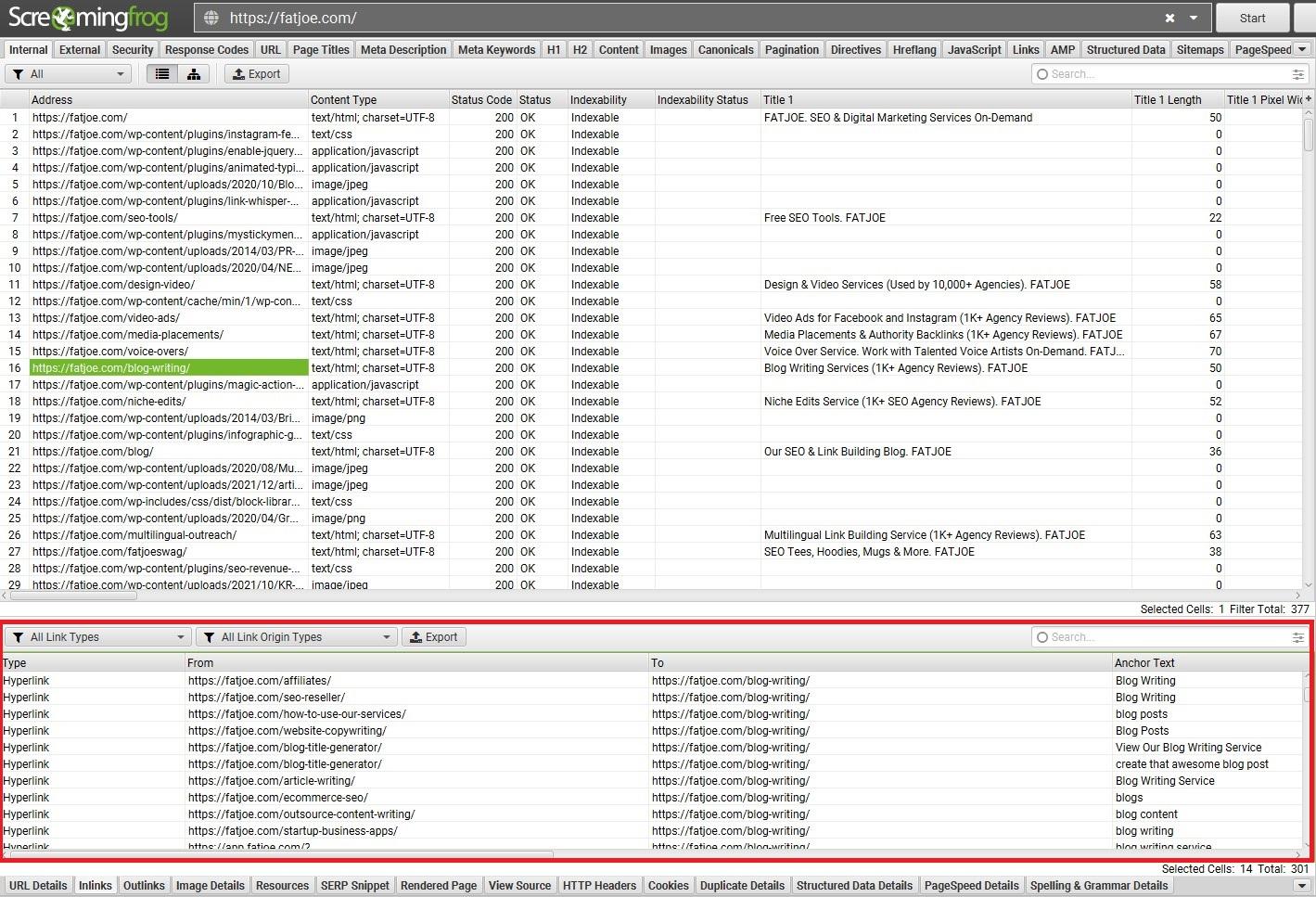Viewport: 1316px width, 897px height.
Task: Open the Sitemaps tab
Action: tap(1200, 50)
